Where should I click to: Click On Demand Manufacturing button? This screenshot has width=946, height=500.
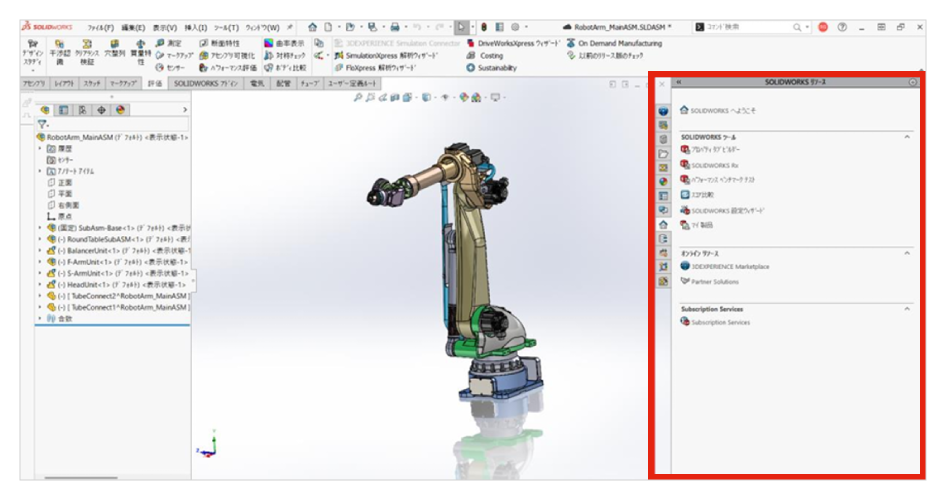613,44
